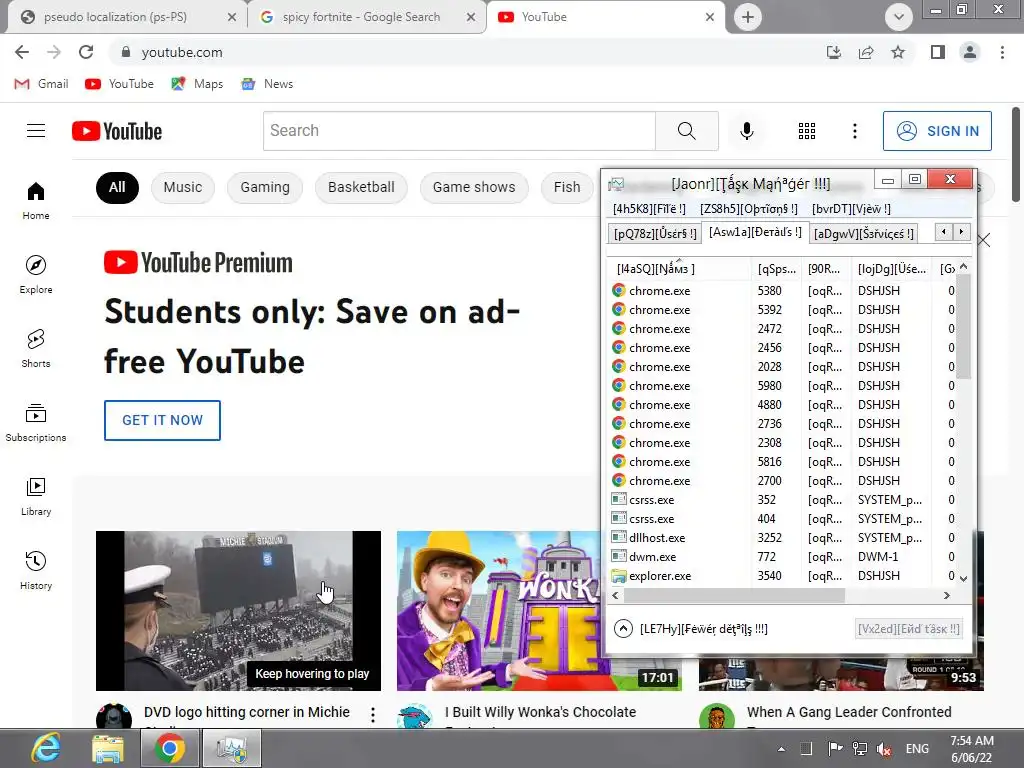Reload the page with Chrome's refresh icon
The image size is (1024, 768).
point(86,52)
